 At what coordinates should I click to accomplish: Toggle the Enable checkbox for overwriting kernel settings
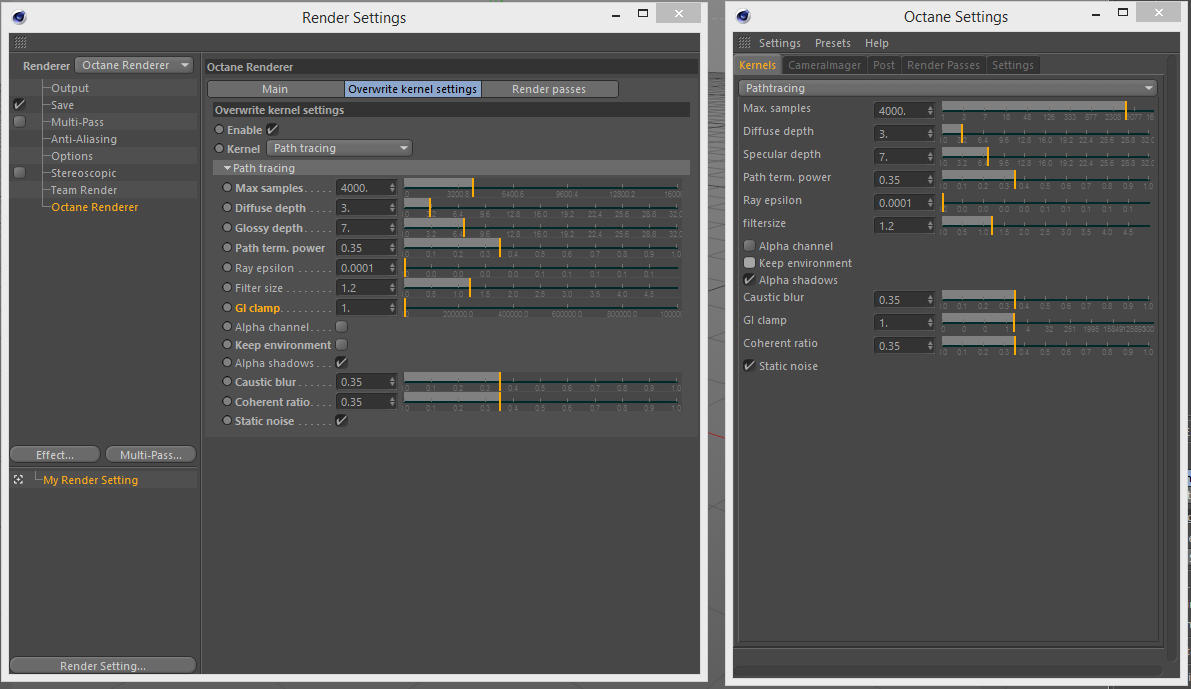pos(273,129)
